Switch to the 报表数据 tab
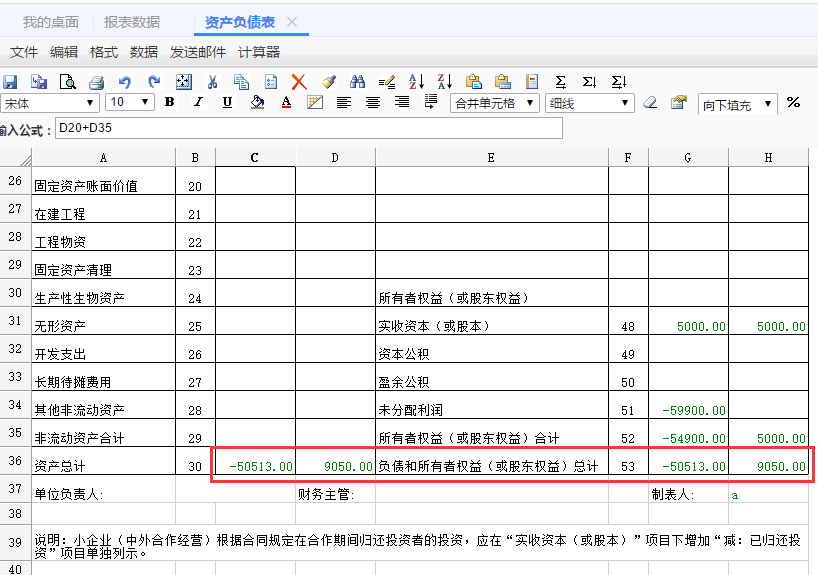This screenshot has height=575, width=818. tap(131, 21)
